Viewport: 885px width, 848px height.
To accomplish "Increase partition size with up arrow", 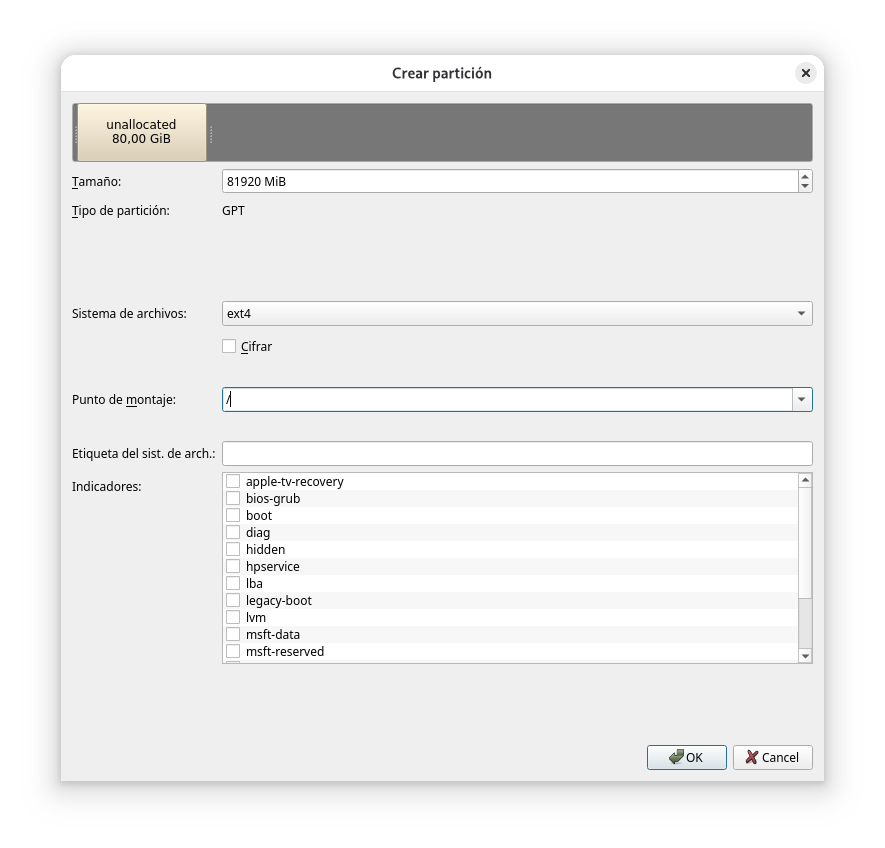I will pos(805,176).
